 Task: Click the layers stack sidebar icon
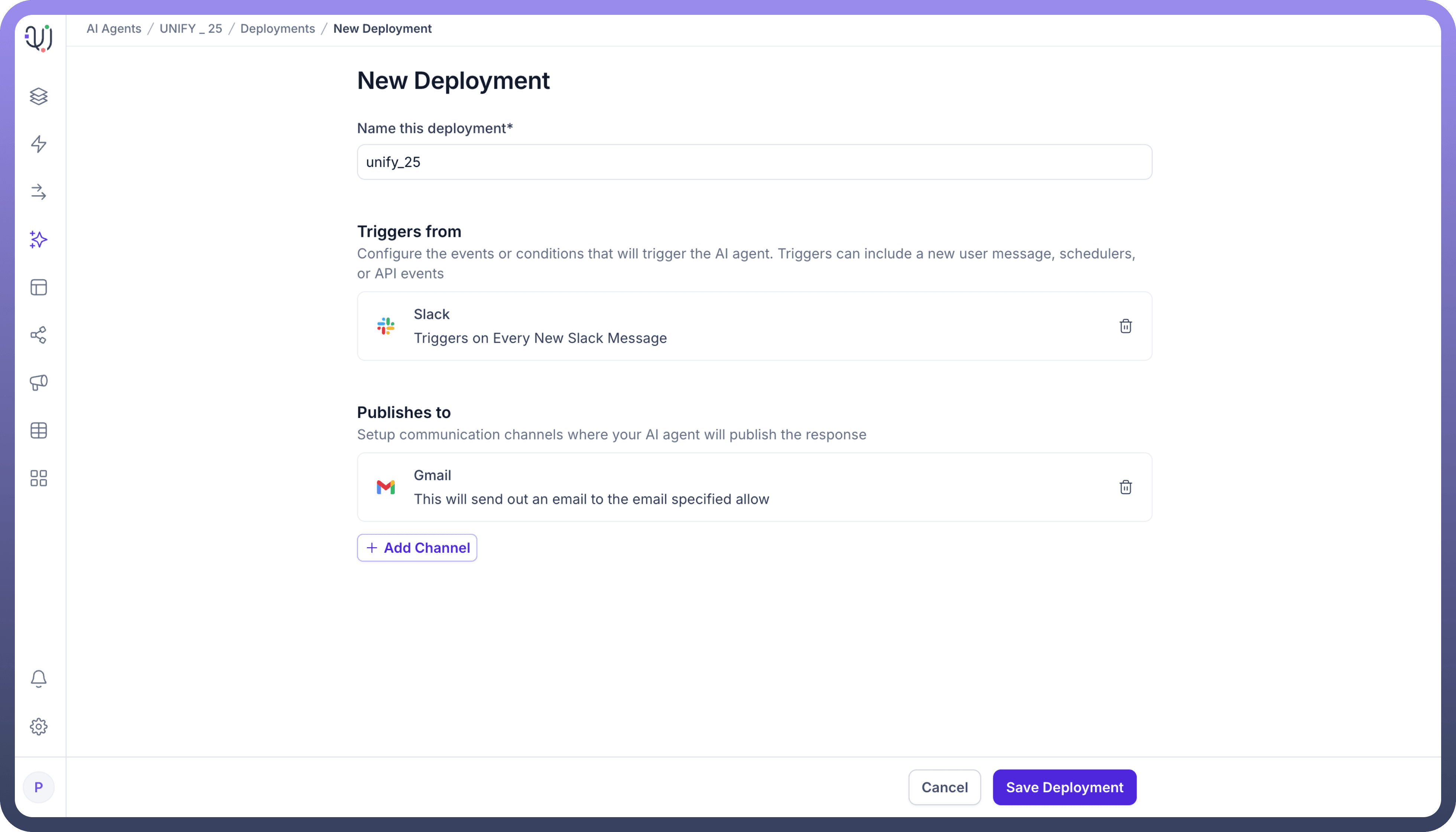click(38, 96)
